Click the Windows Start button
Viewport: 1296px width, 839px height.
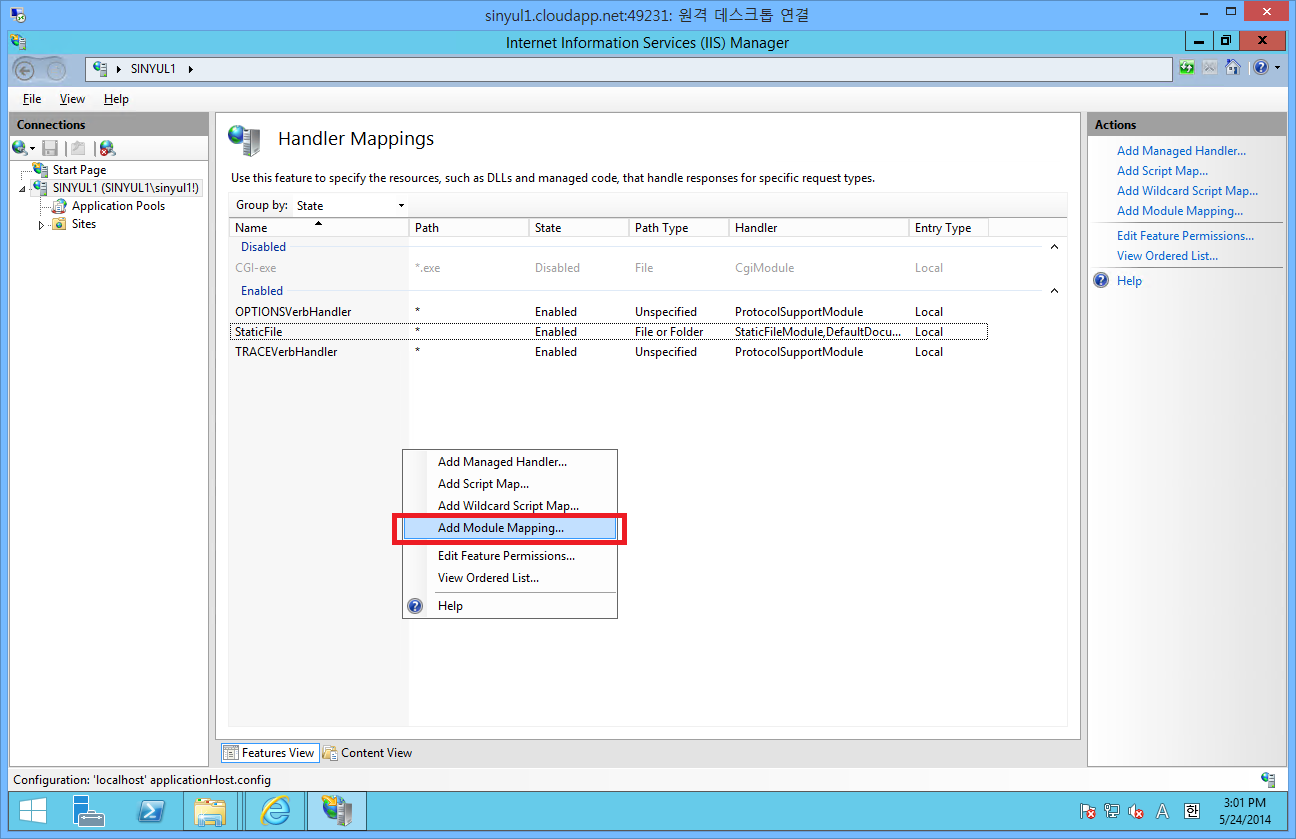[31, 810]
